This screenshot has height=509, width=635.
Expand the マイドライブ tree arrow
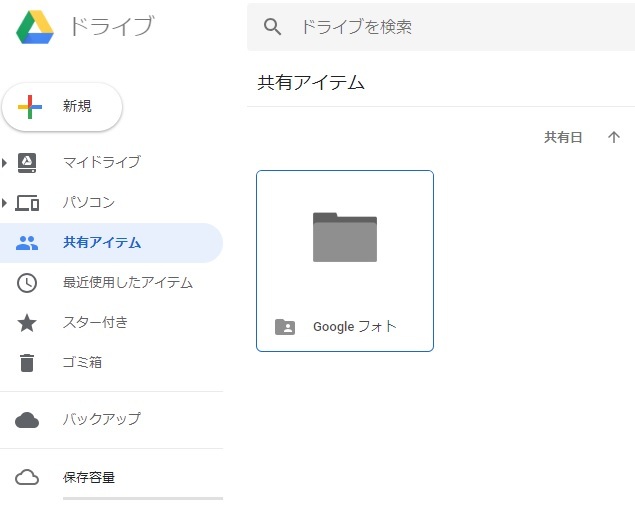coord(5,162)
